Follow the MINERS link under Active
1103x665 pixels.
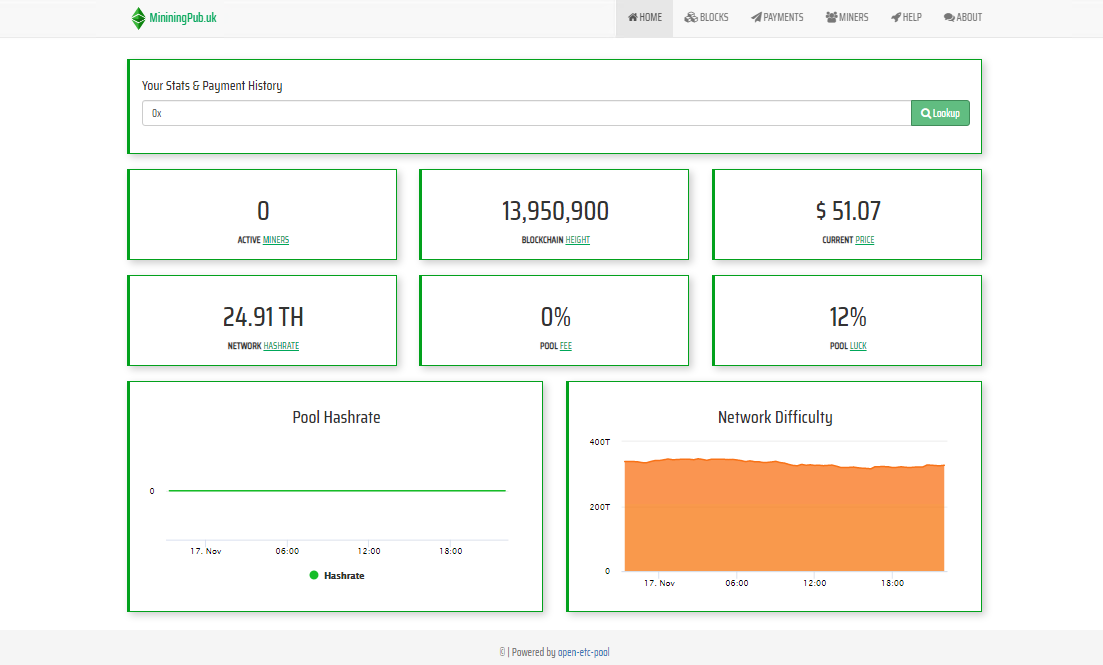[x=276, y=240]
